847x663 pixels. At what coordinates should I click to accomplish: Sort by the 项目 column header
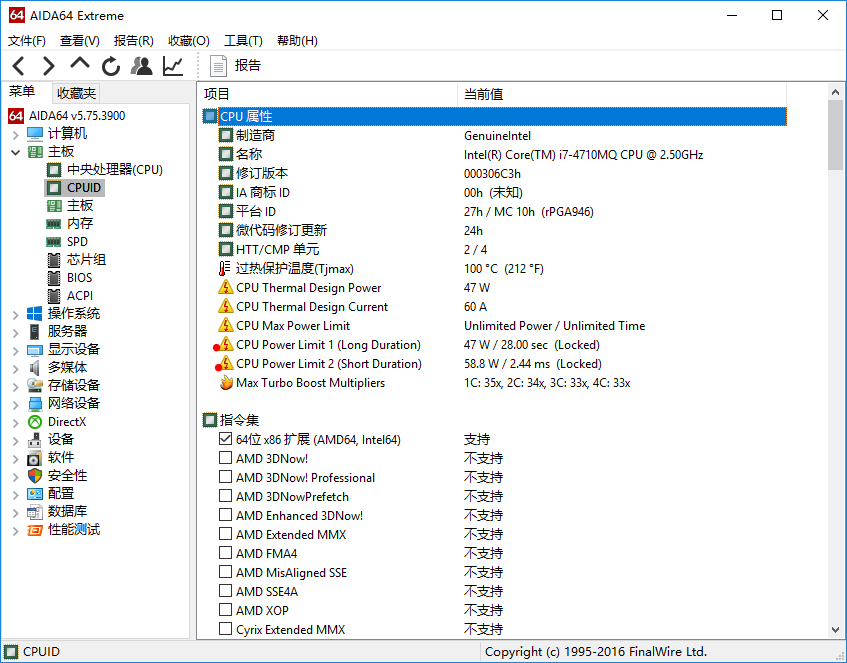(x=328, y=94)
